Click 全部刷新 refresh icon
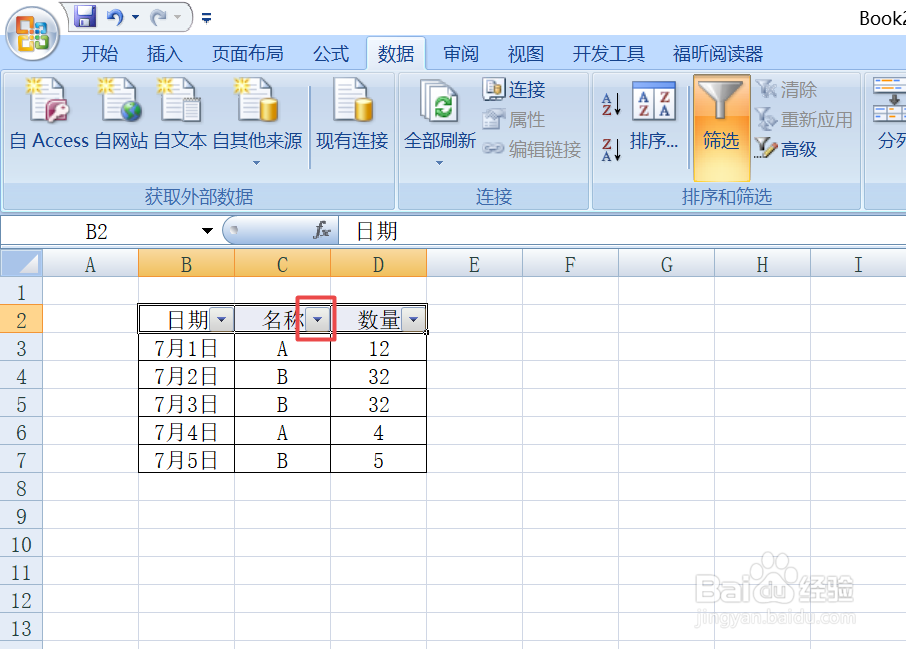The image size is (906, 649). tap(440, 102)
